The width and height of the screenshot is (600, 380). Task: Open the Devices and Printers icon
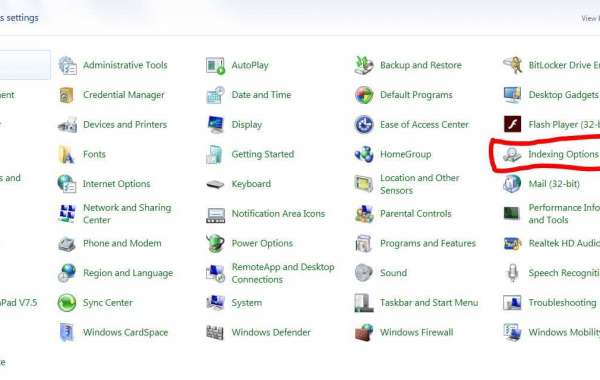pyautogui.click(x=68, y=125)
